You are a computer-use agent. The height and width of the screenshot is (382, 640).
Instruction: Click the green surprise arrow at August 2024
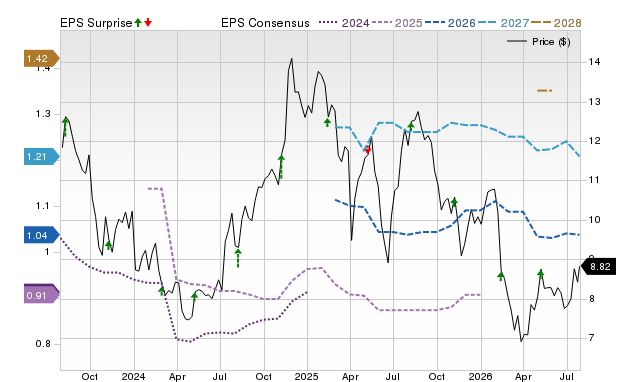tap(238, 258)
